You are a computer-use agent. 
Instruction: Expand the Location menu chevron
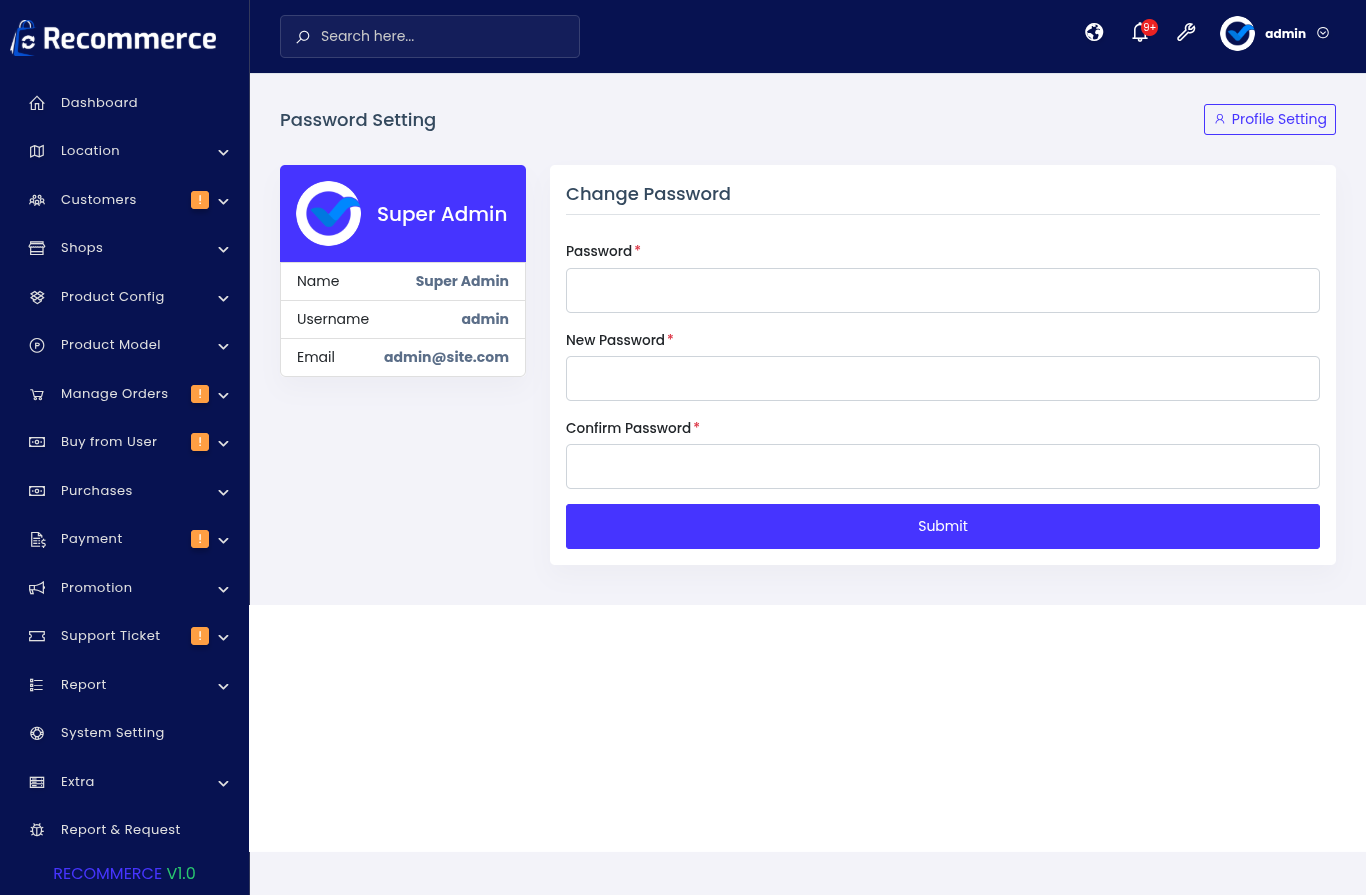pyautogui.click(x=224, y=152)
